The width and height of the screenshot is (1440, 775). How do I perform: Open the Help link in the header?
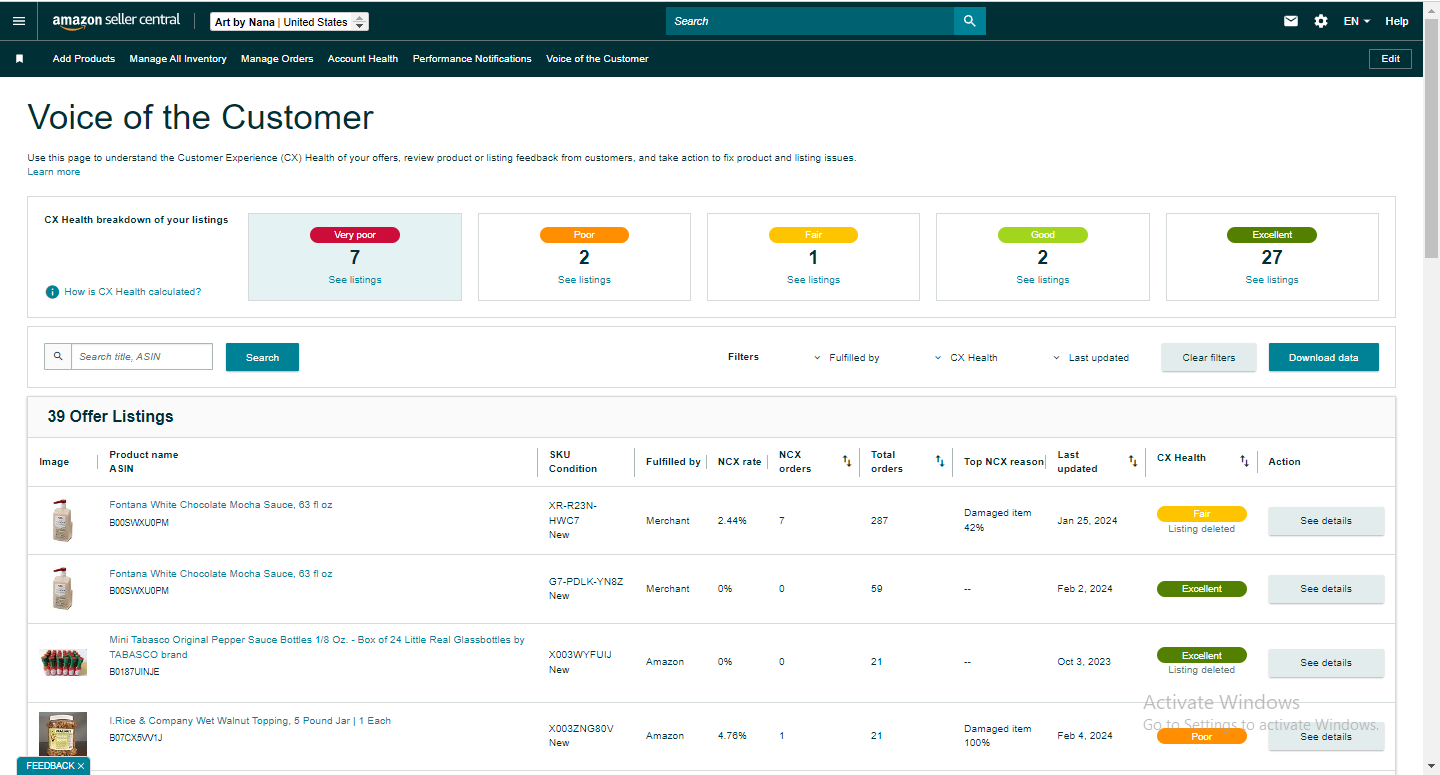click(1397, 21)
